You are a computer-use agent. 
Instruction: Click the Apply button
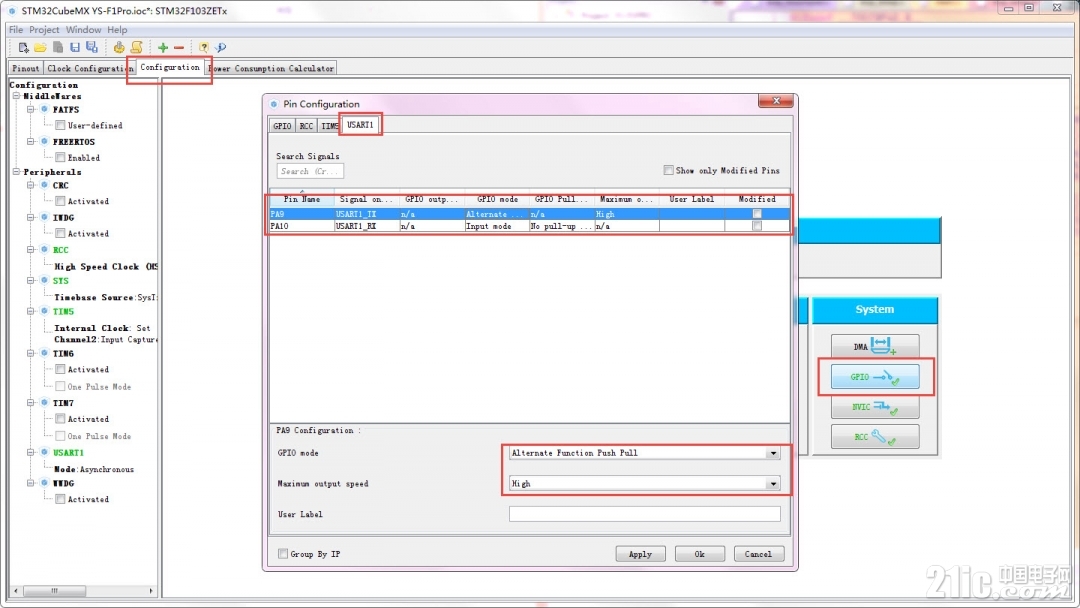pos(641,554)
